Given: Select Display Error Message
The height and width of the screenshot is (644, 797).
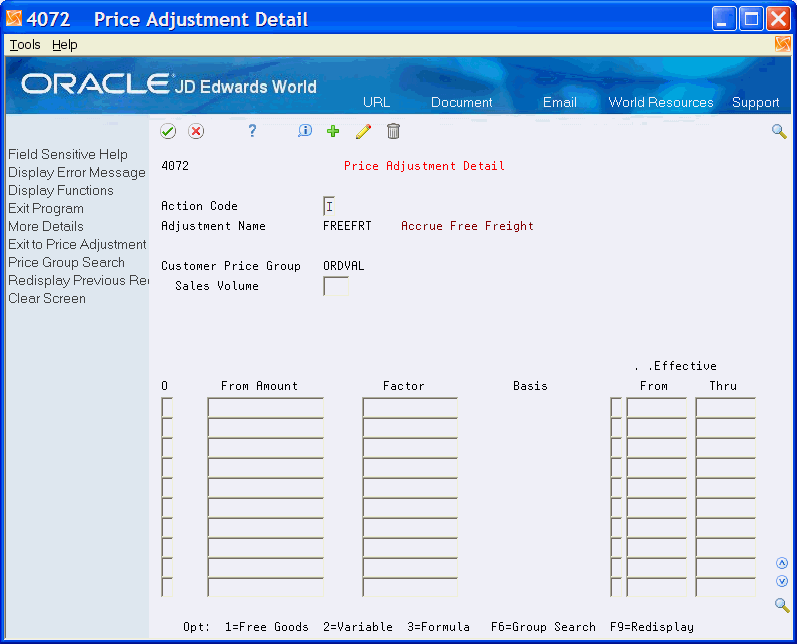Looking at the screenshot, I should [x=77, y=173].
